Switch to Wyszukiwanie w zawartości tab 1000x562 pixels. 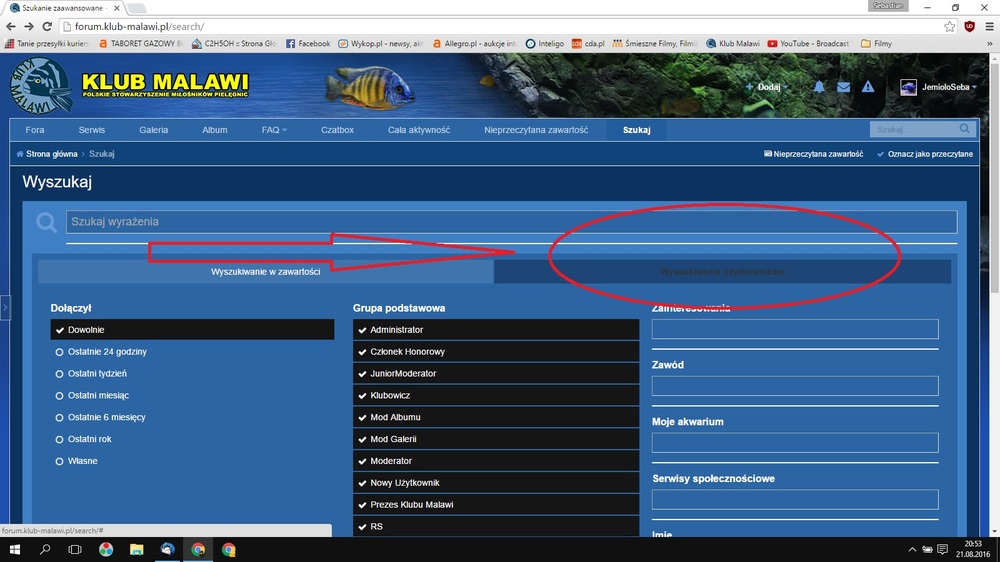tap(266, 272)
